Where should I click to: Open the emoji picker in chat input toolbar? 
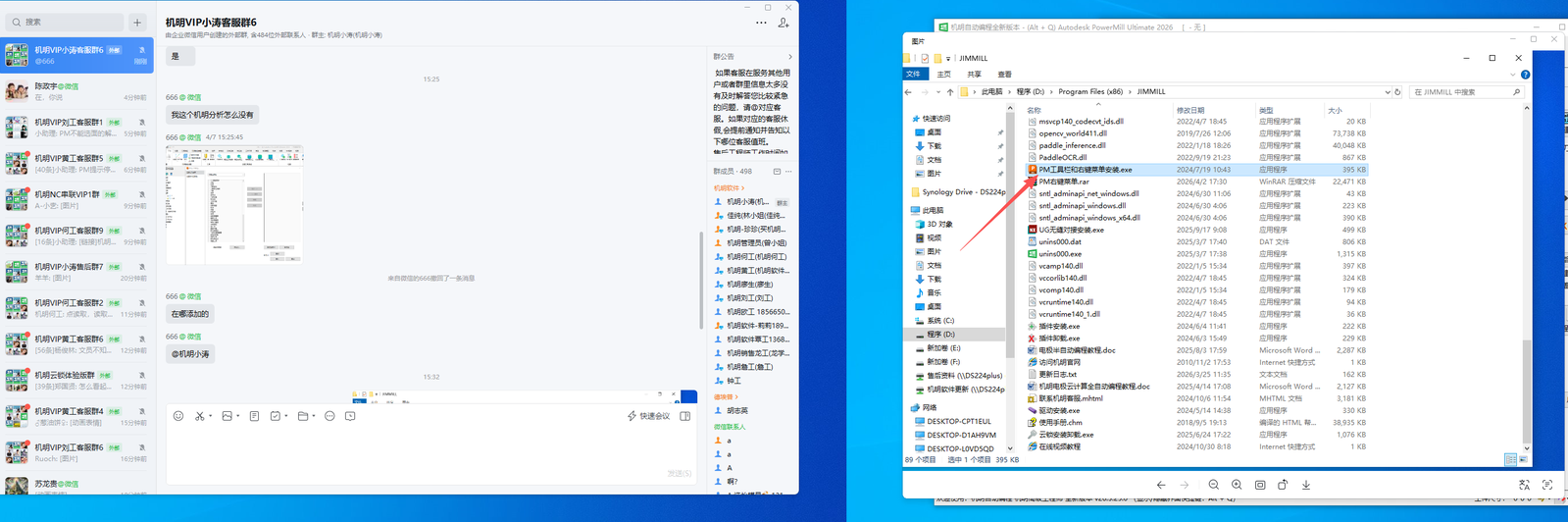coord(178,416)
